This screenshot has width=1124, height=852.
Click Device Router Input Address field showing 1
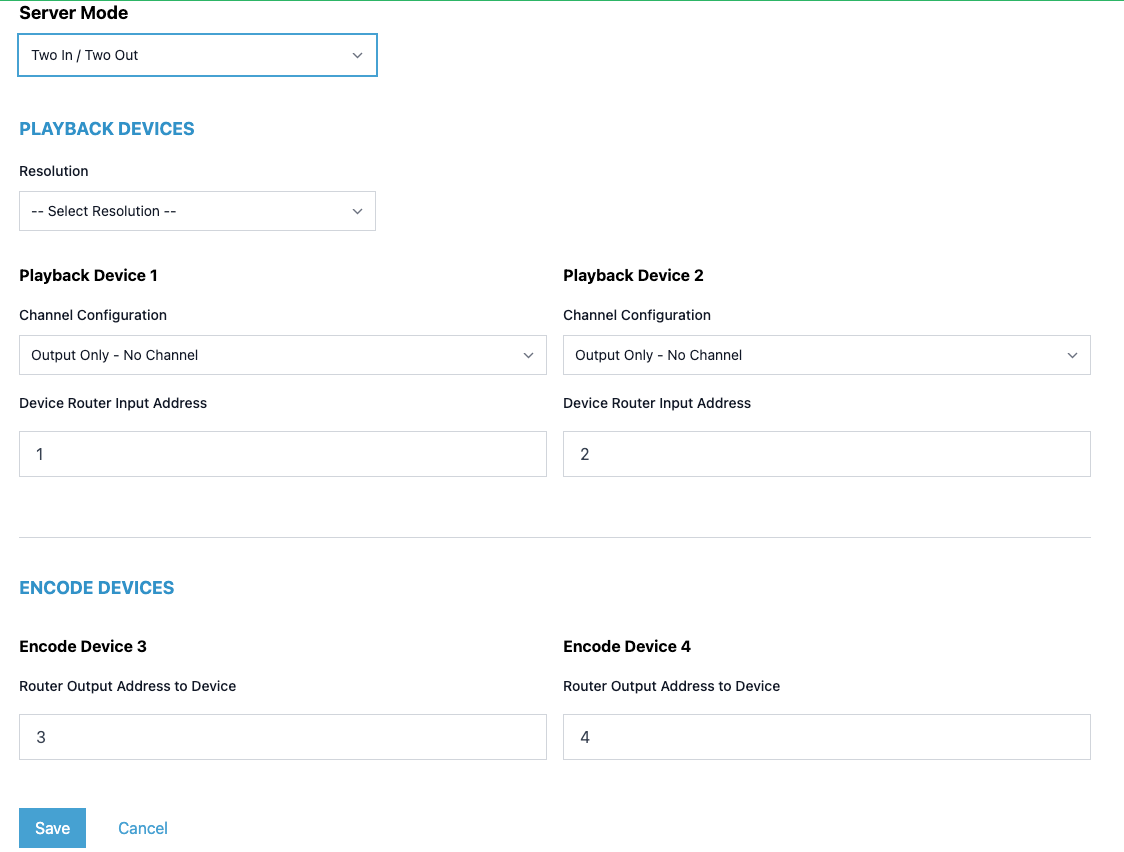tap(283, 454)
